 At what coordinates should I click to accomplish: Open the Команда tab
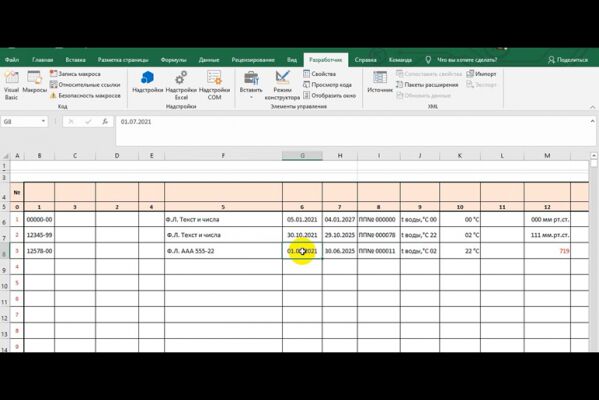pos(400,60)
